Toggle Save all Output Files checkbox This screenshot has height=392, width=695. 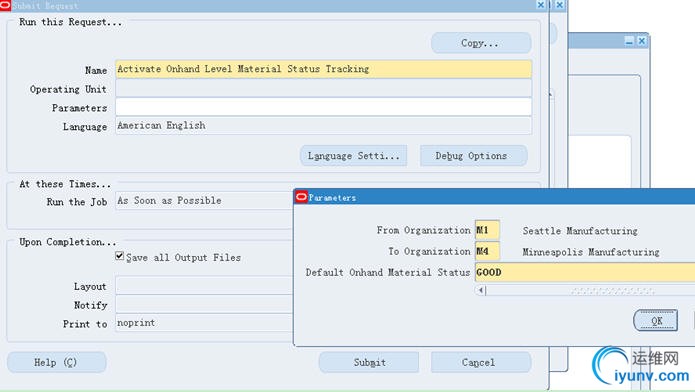pos(120,256)
